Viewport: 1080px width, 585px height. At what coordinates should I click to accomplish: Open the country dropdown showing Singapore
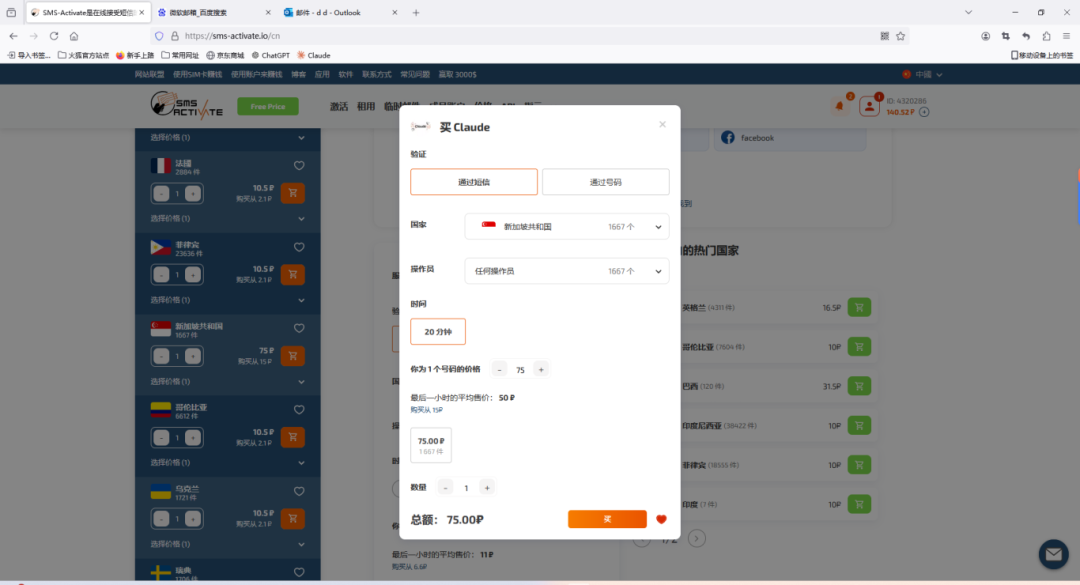click(x=567, y=227)
